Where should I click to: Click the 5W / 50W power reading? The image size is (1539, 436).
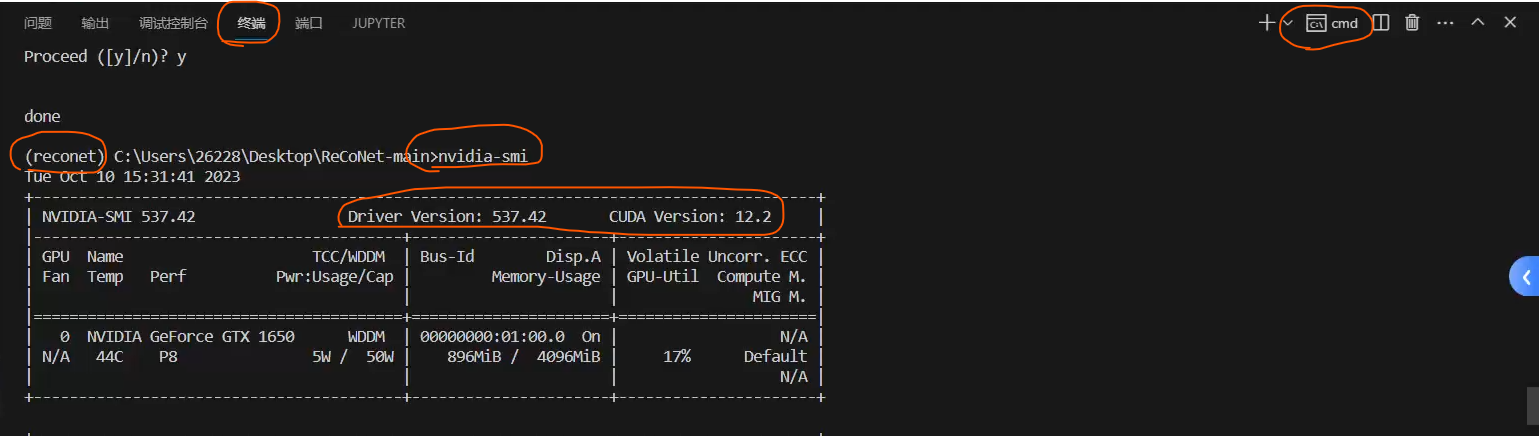(353, 356)
